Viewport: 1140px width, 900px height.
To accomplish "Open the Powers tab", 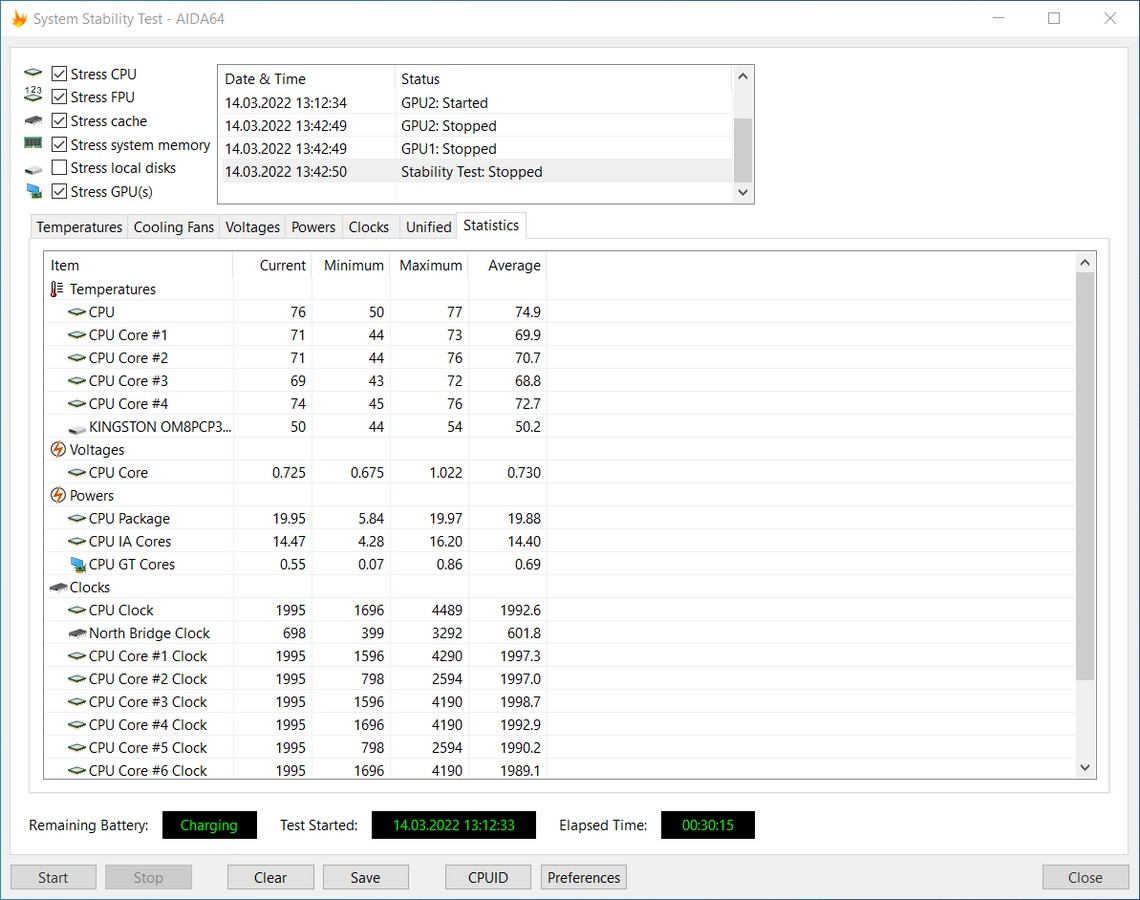I will tap(313, 227).
